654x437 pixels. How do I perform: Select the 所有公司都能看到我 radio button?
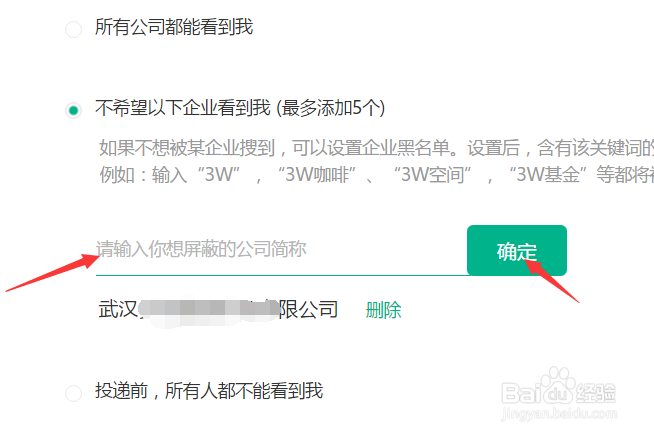click(x=73, y=29)
